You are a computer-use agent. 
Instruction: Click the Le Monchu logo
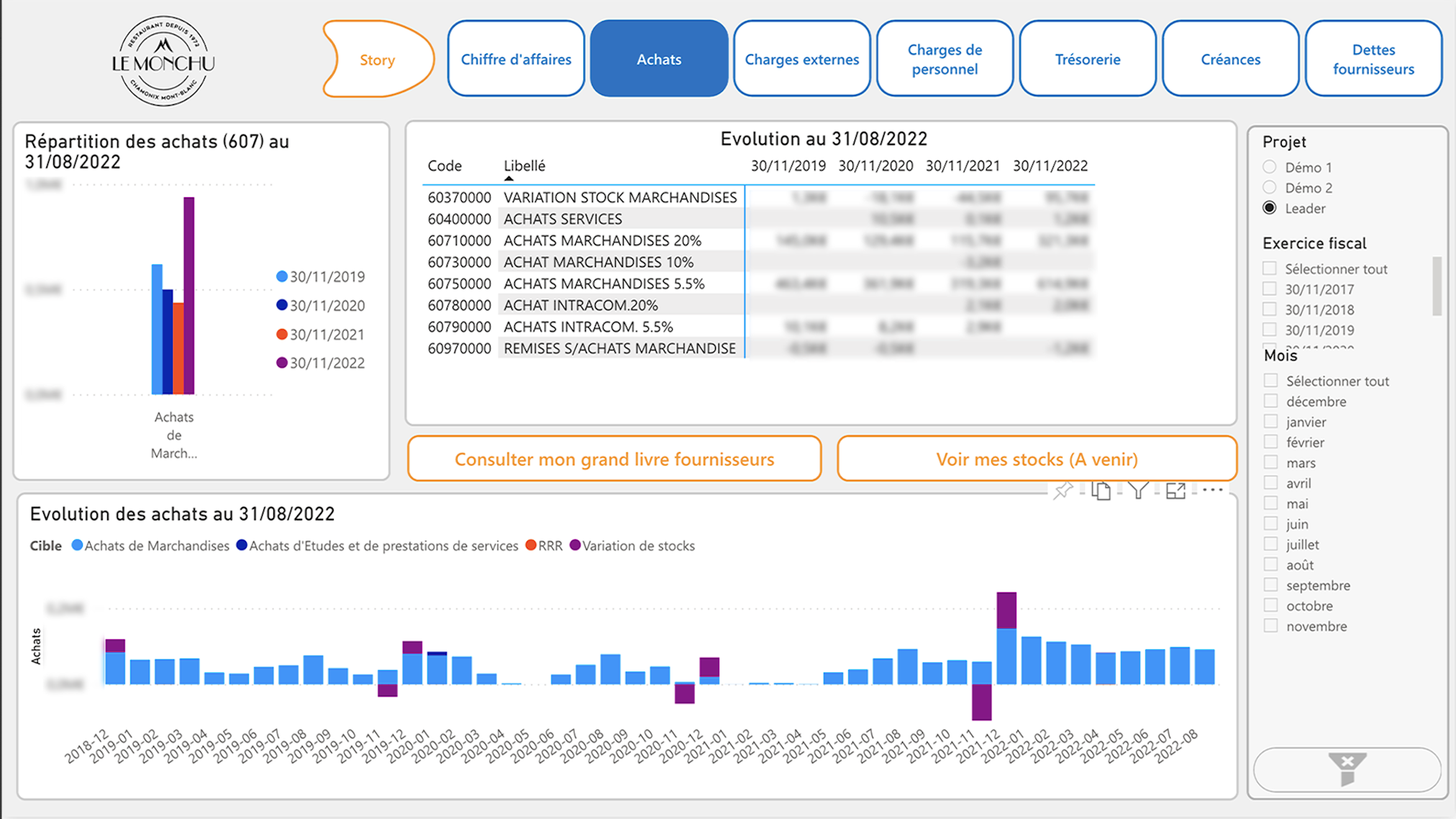click(163, 61)
